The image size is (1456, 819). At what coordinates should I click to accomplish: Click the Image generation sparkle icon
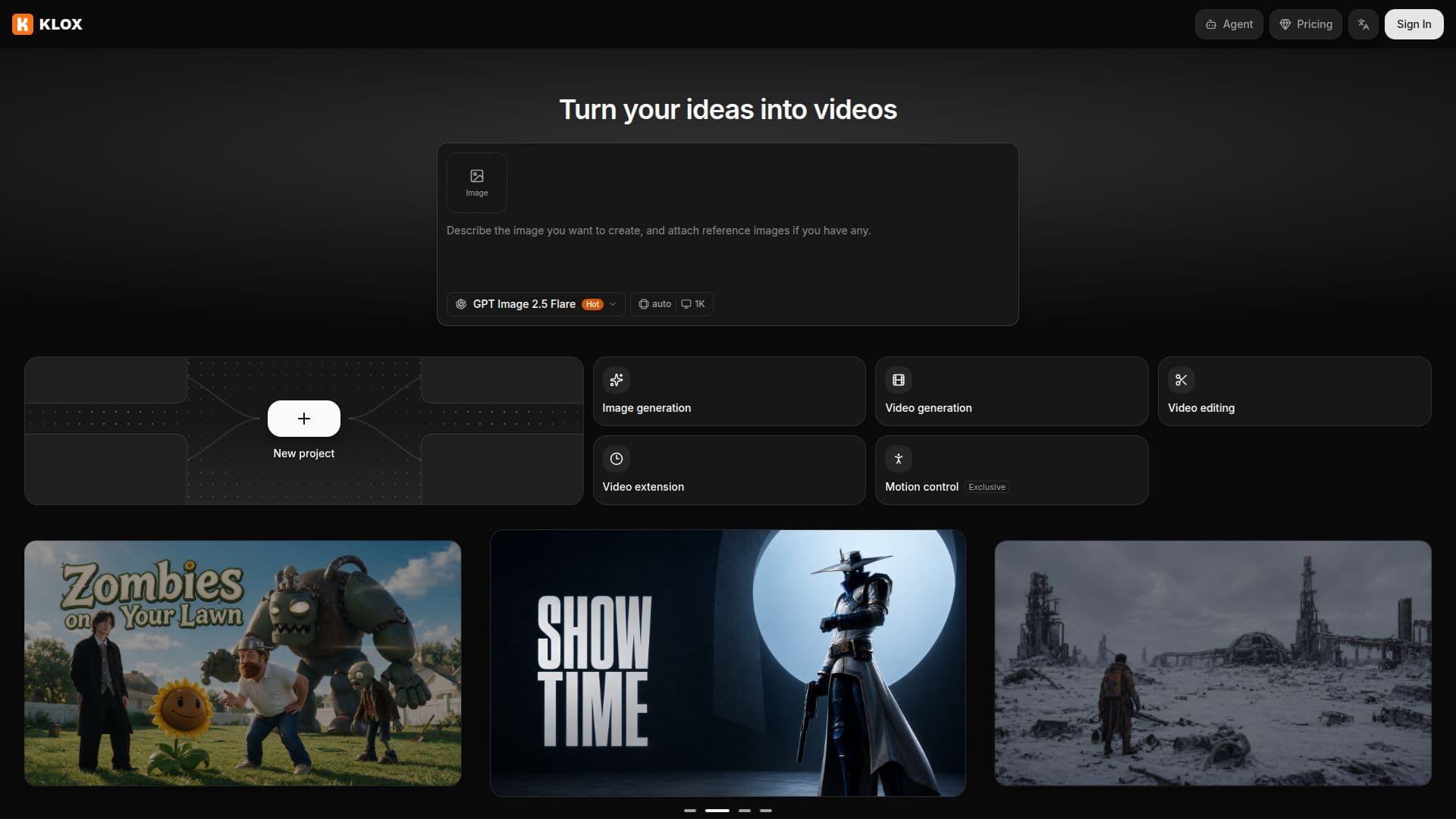[616, 380]
